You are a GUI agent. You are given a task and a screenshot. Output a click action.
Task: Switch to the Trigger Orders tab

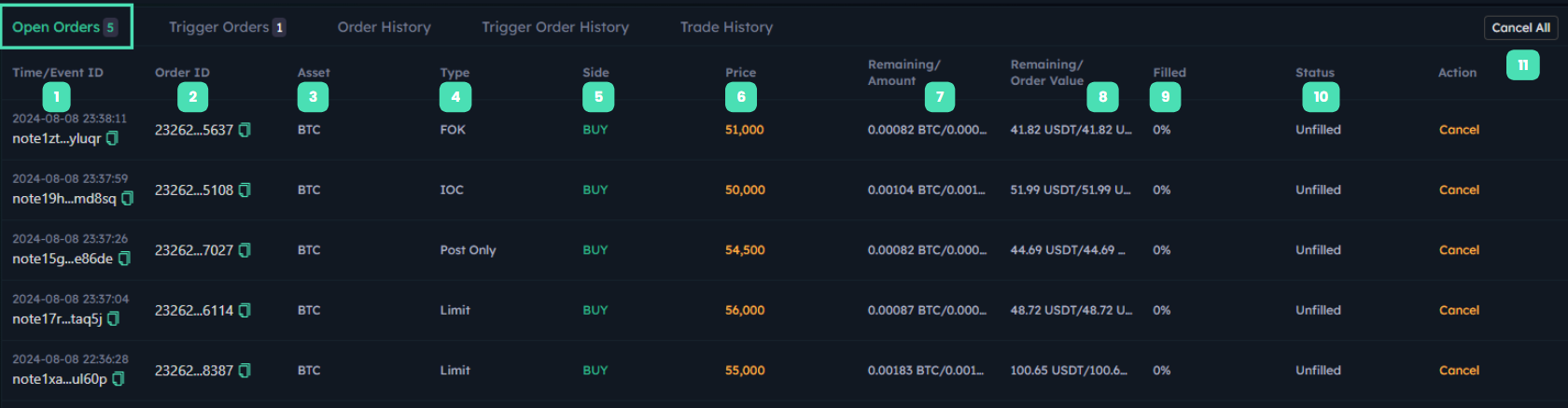(x=227, y=27)
